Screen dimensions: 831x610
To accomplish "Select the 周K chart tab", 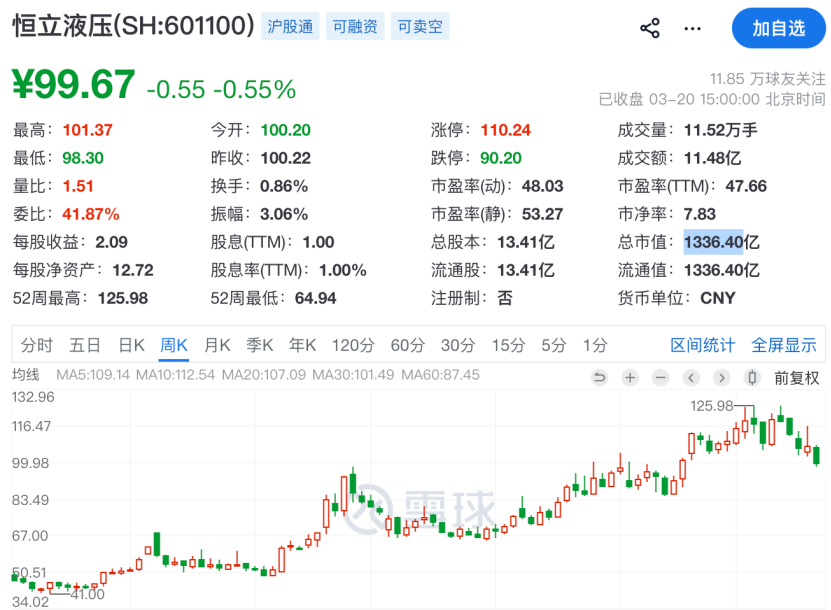I will 174,346.
